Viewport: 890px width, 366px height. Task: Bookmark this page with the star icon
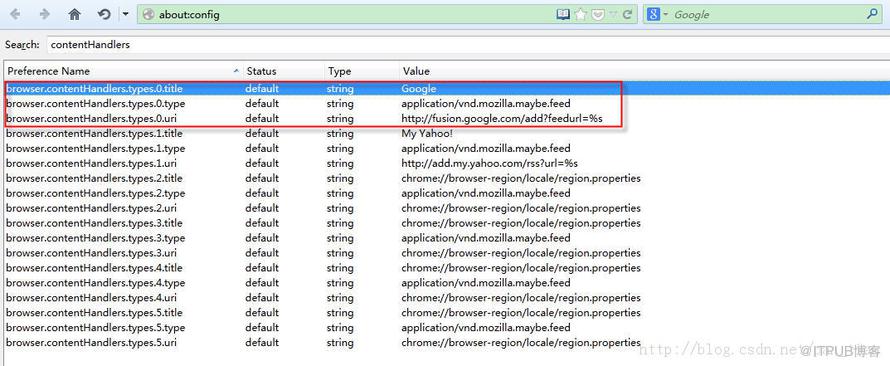(580, 15)
